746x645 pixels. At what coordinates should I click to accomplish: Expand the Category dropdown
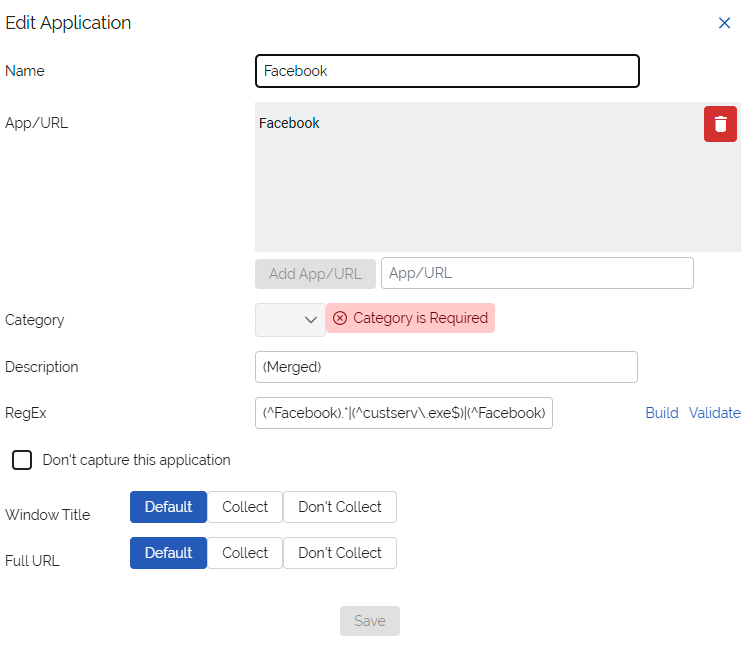coord(290,319)
